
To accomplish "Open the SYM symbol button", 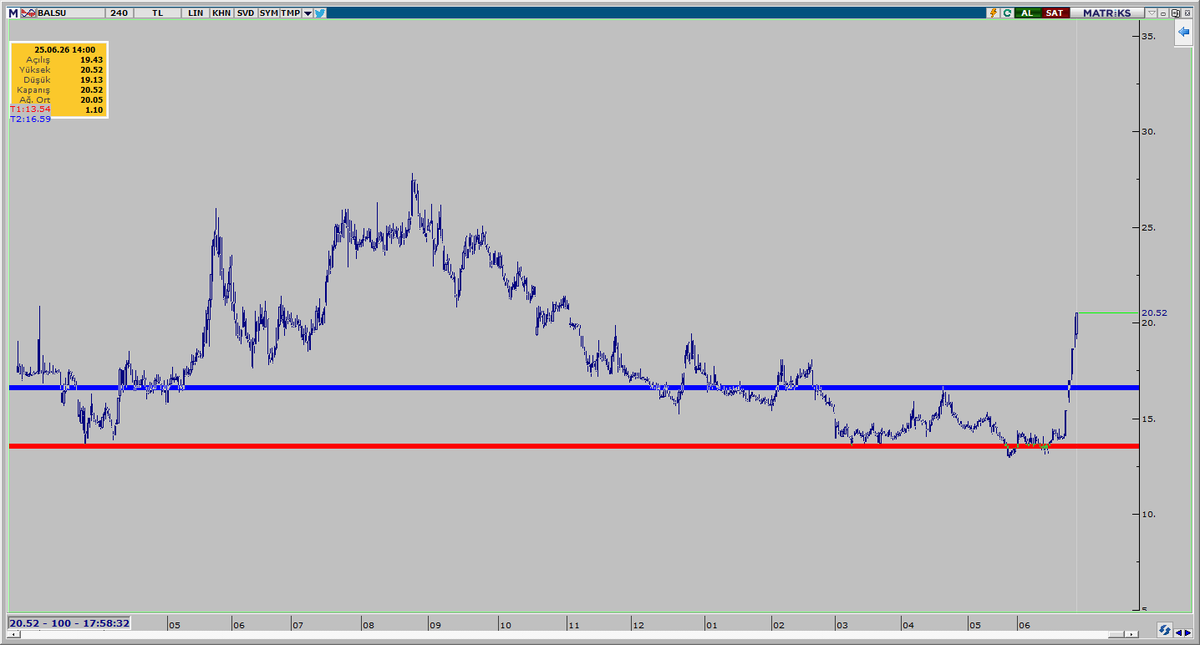I will (268, 13).
